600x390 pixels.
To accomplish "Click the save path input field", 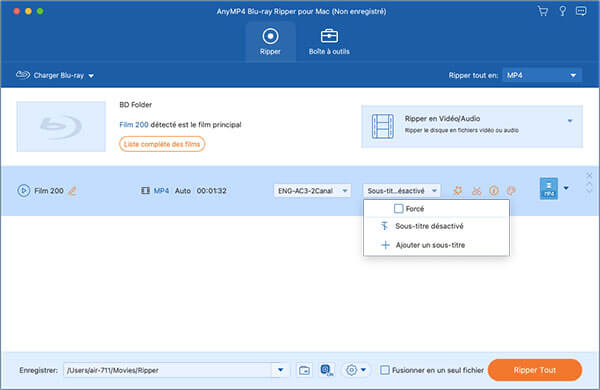I will 168,370.
